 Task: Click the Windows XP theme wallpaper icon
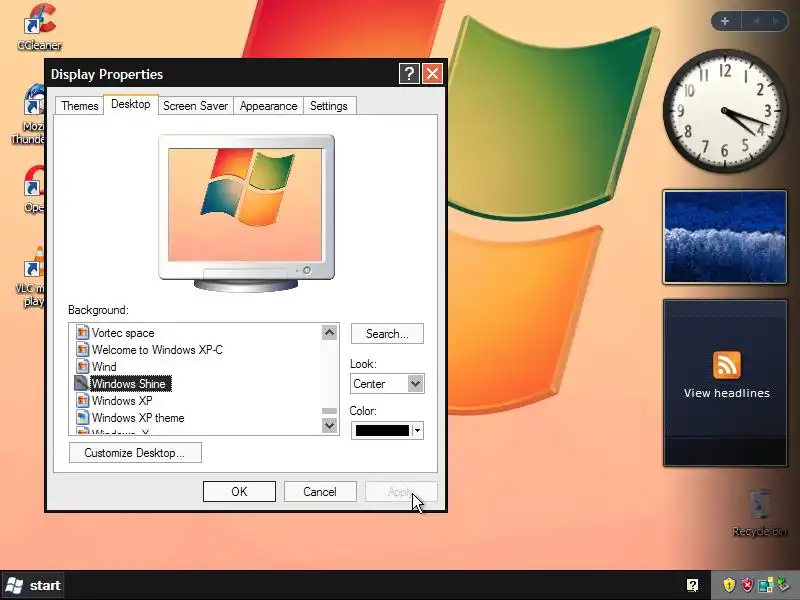point(82,417)
